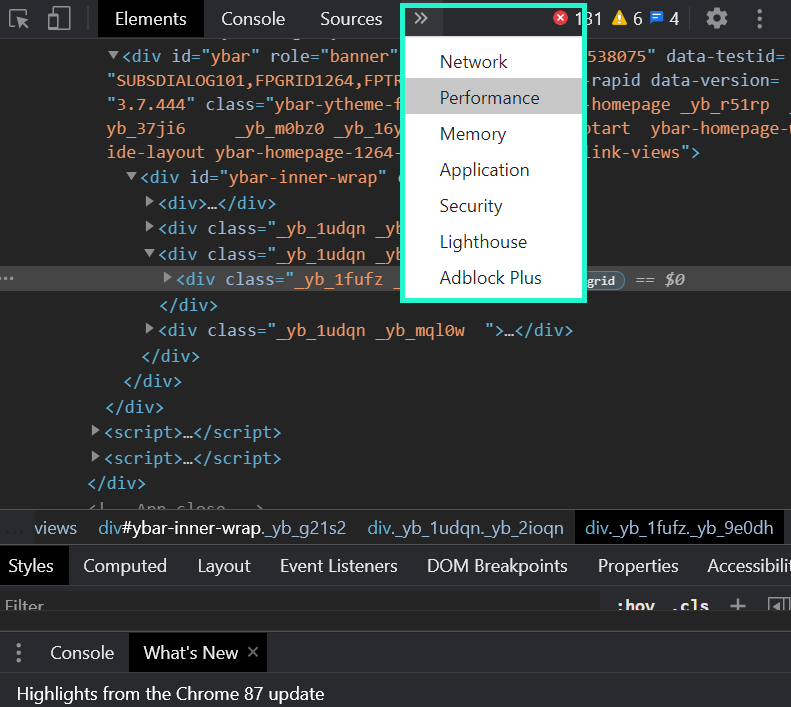Switch to the Sources tab

[x=351, y=19]
